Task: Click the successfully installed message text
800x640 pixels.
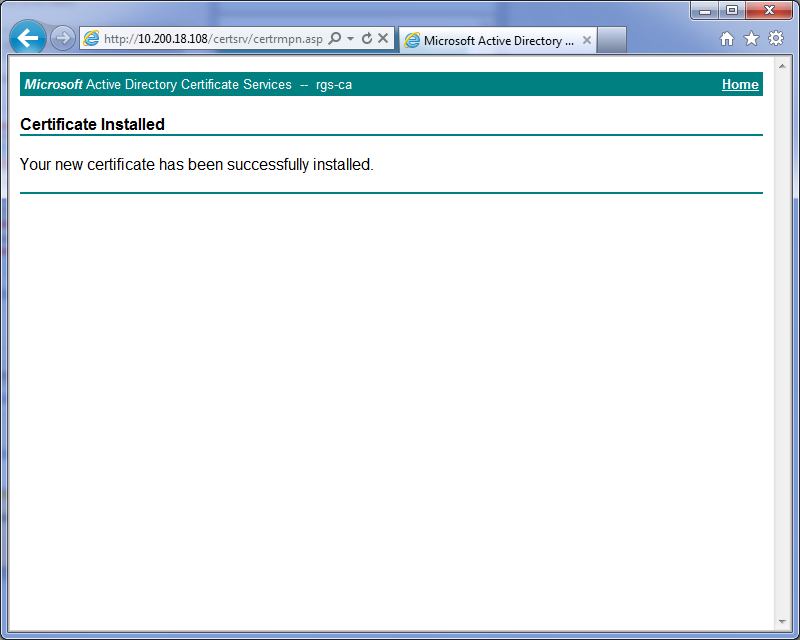Action: point(196,164)
